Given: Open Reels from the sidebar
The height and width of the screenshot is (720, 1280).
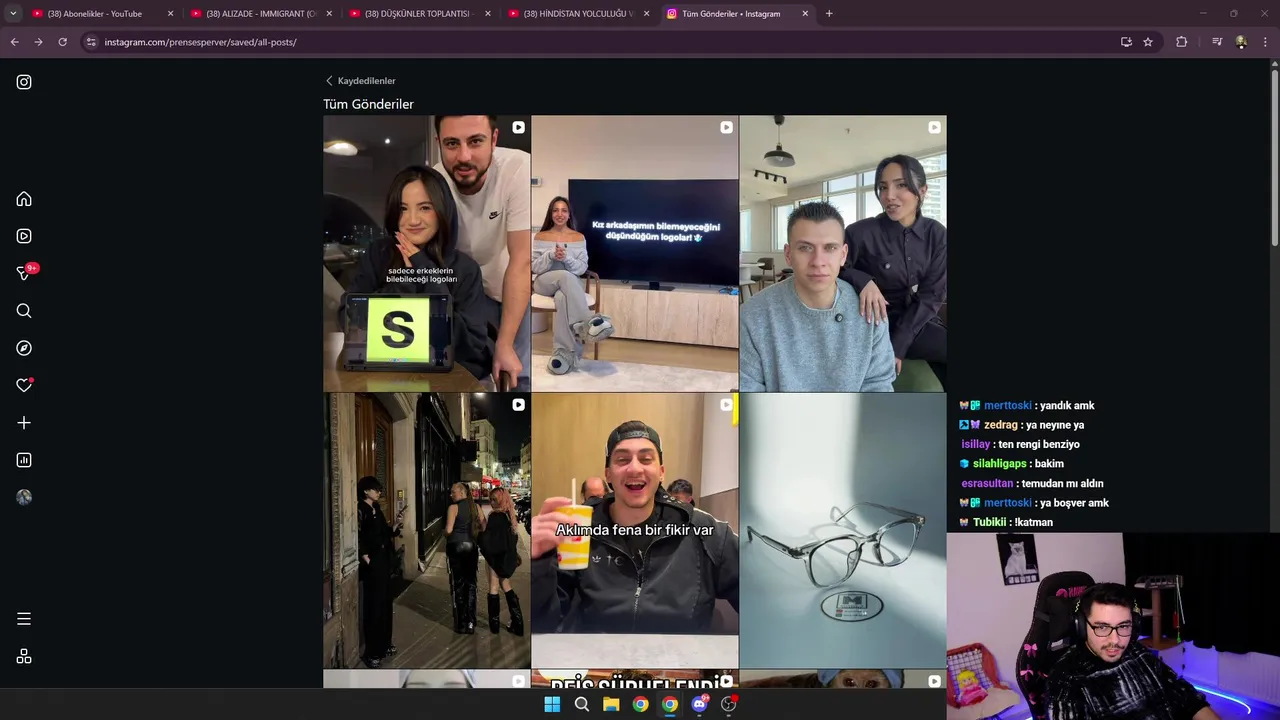Looking at the screenshot, I should pos(24,236).
